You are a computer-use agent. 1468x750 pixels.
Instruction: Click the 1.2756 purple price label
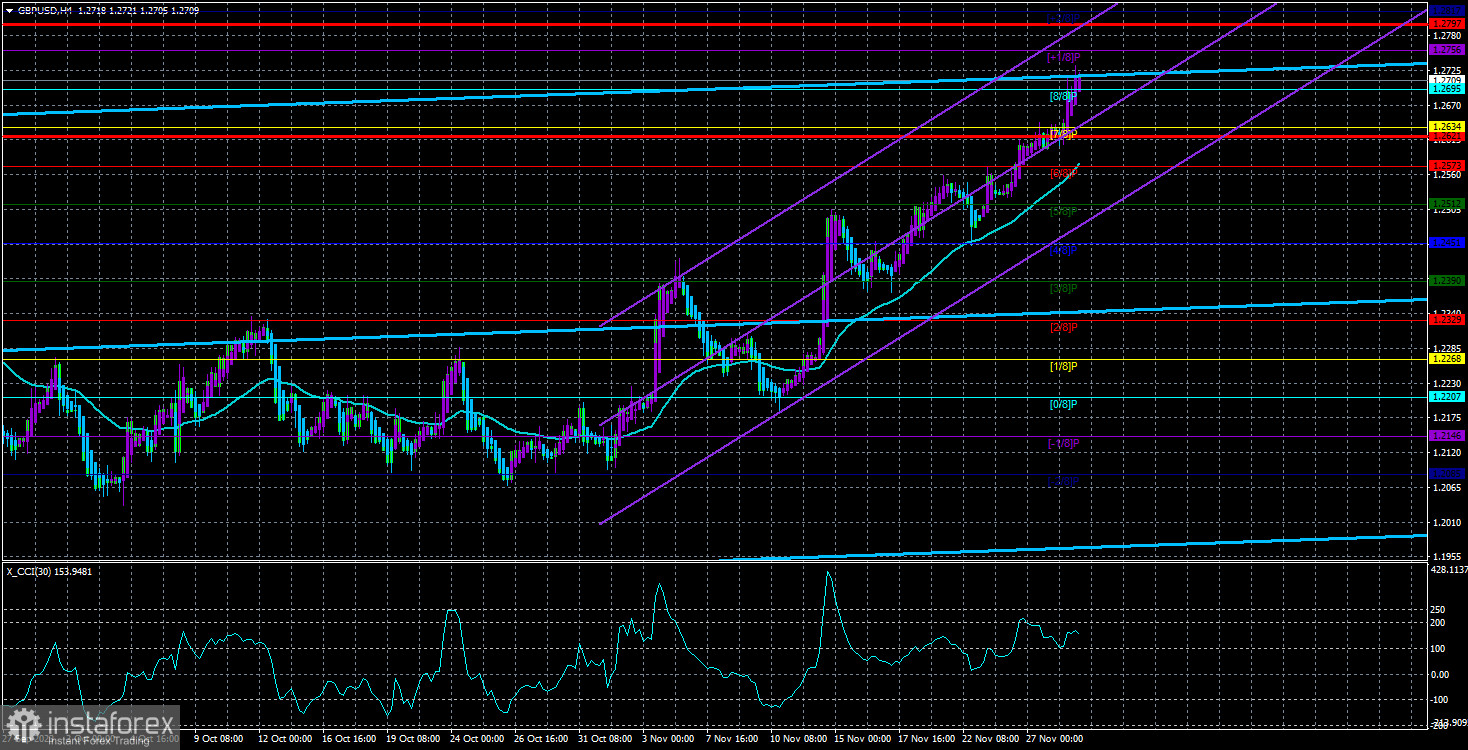(1447, 49)
